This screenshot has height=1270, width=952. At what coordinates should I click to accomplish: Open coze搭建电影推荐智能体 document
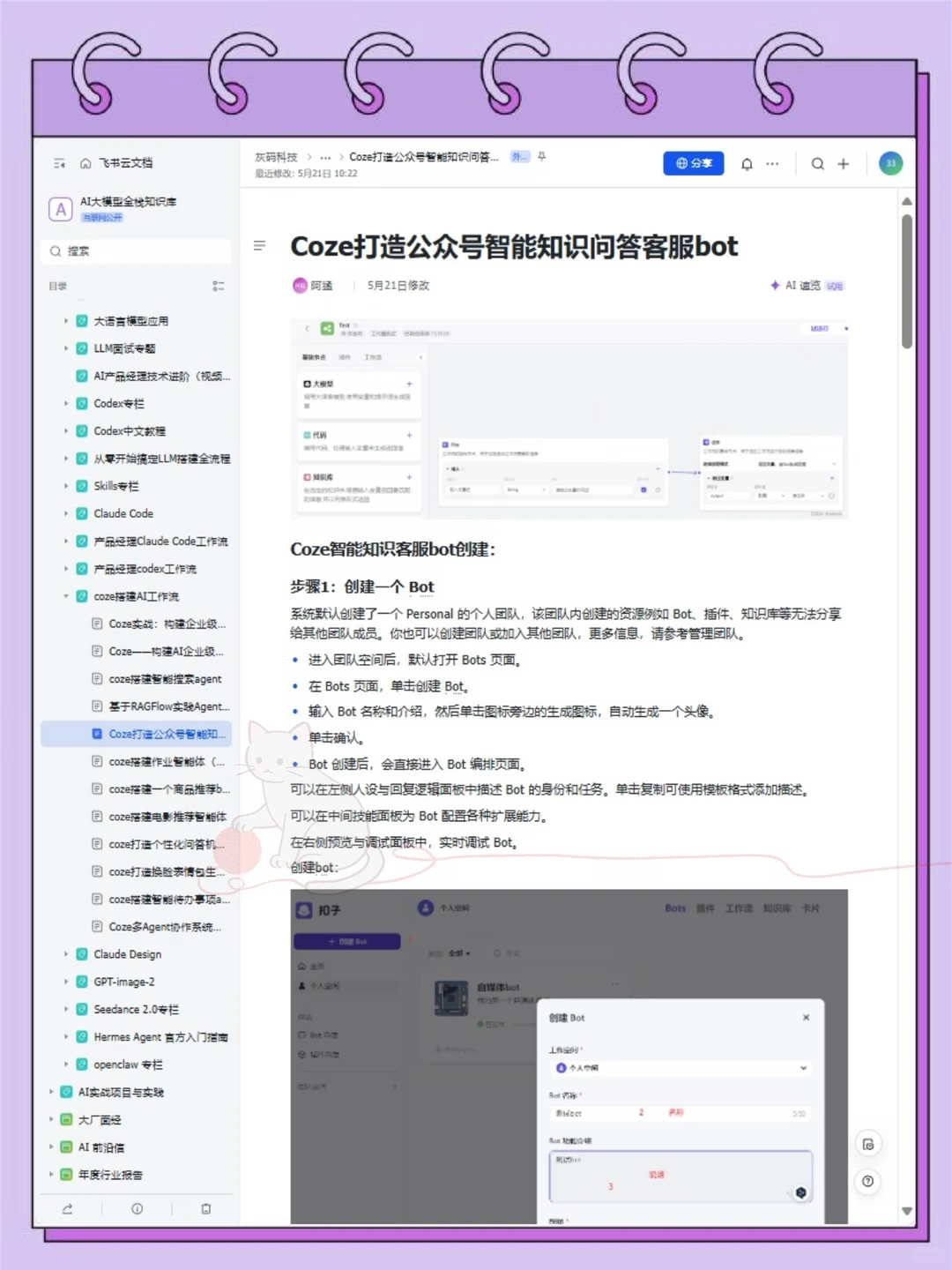[167, 817]
